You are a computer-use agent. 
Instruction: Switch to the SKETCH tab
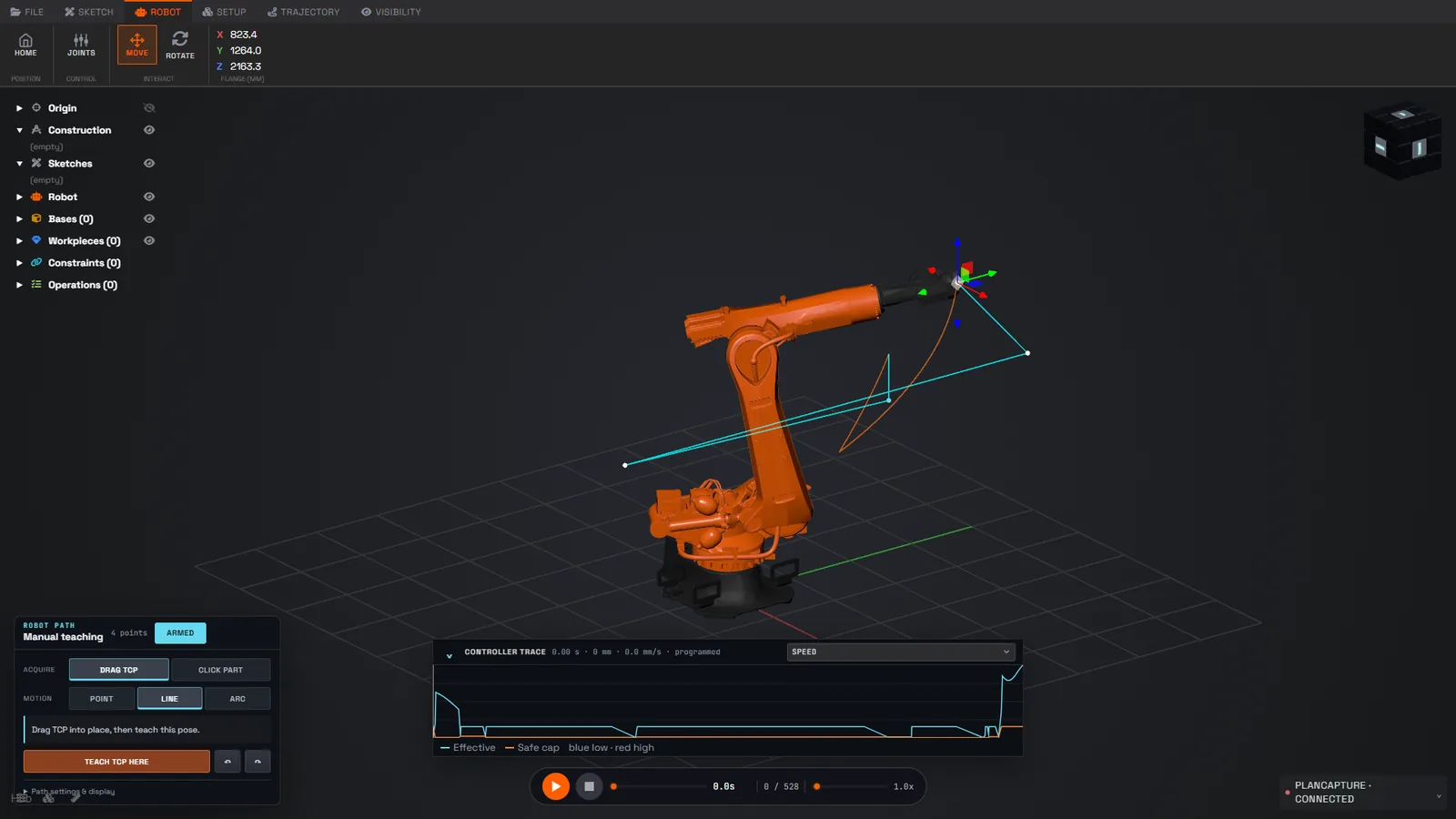[x=89, y=12]
